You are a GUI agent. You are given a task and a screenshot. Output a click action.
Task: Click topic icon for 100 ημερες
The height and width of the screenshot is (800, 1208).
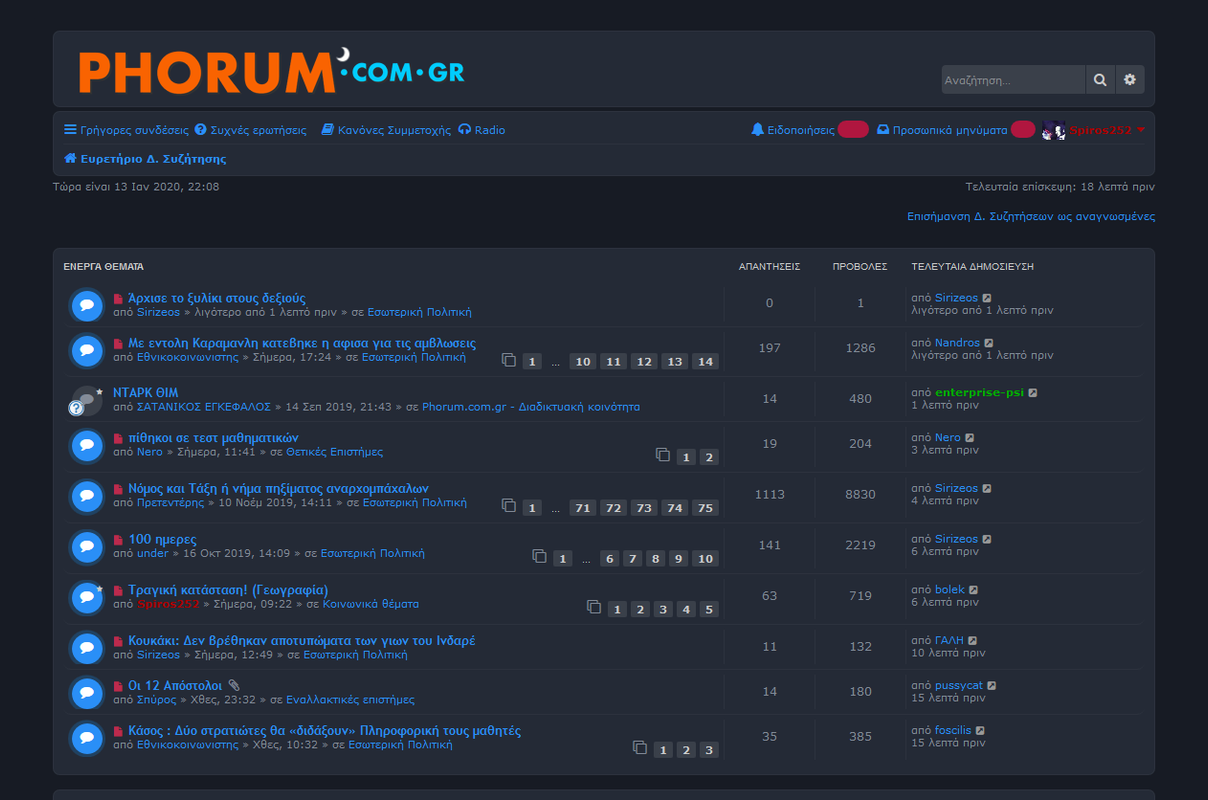click(87, 547)
